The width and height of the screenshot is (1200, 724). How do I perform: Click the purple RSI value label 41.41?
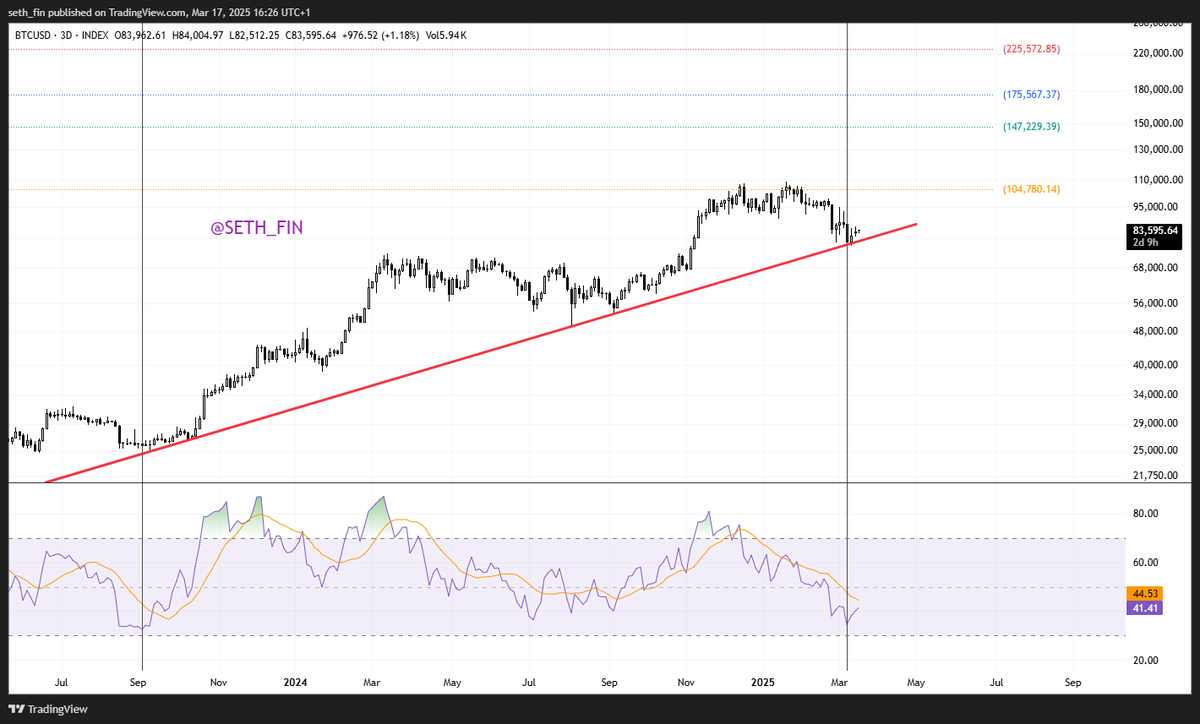pos(1146,607)
